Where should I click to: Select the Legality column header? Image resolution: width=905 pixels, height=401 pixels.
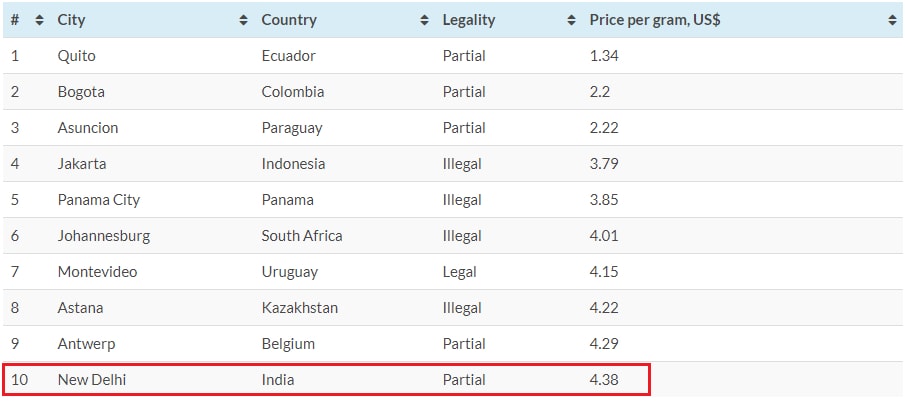tap(469, 20)
